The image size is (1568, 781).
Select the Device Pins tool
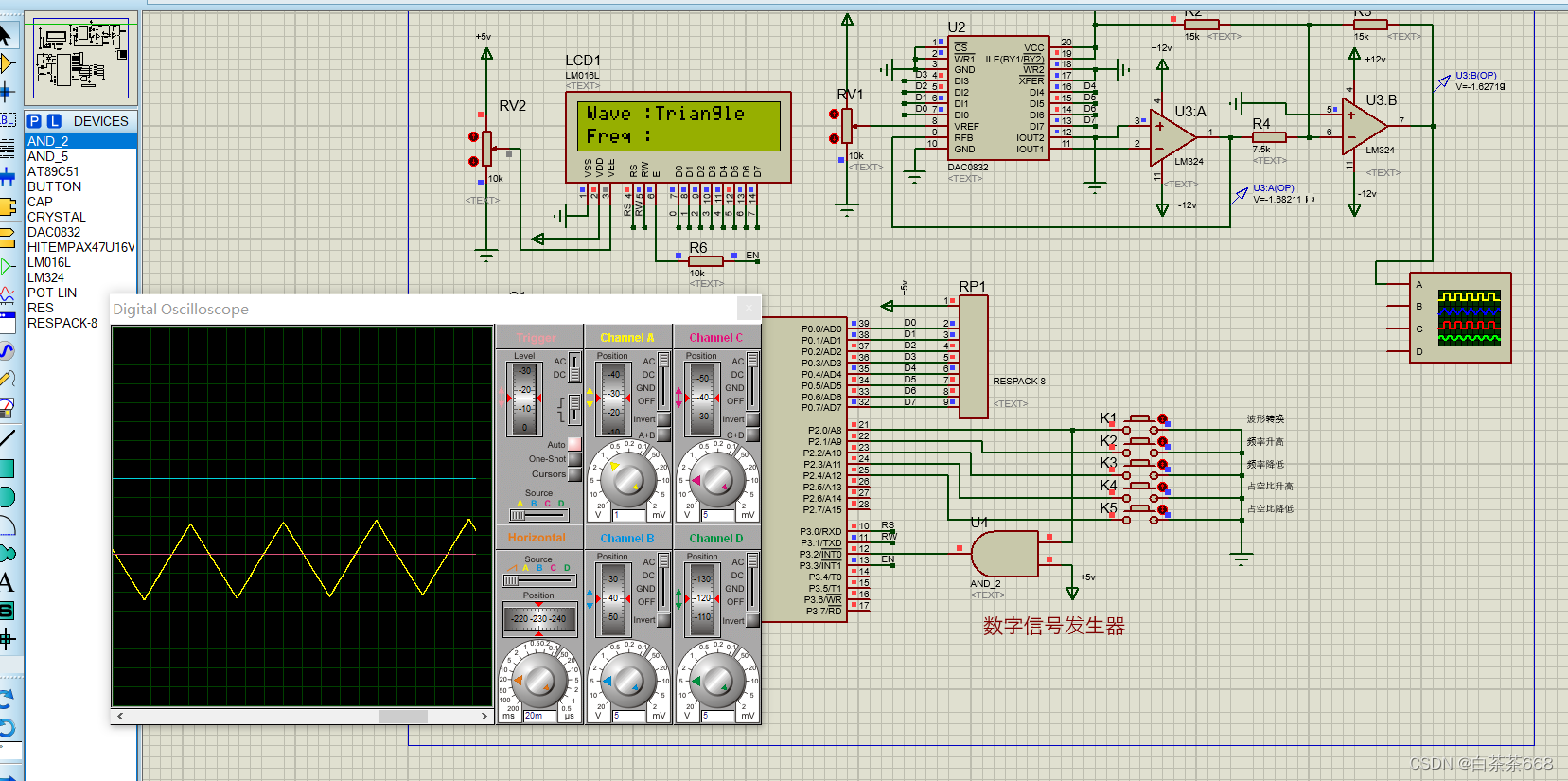(7, 266)
